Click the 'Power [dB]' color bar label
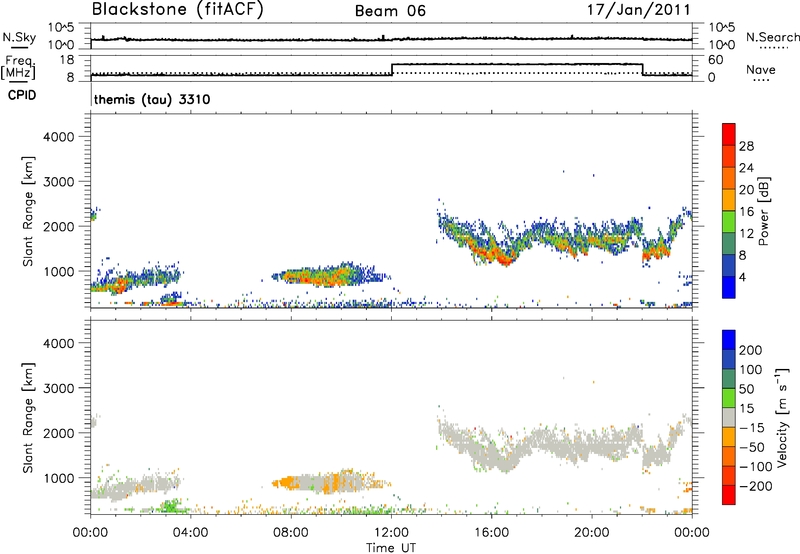 (763, 211)
